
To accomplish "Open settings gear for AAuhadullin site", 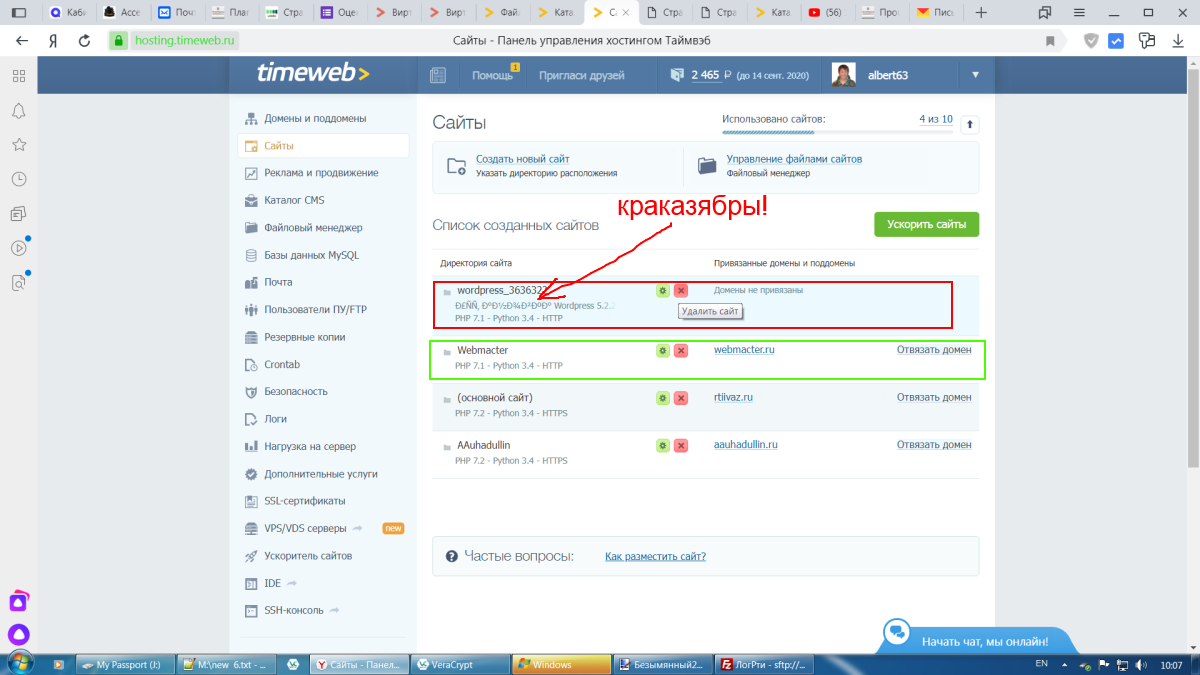I will click(x=662, y=445).
